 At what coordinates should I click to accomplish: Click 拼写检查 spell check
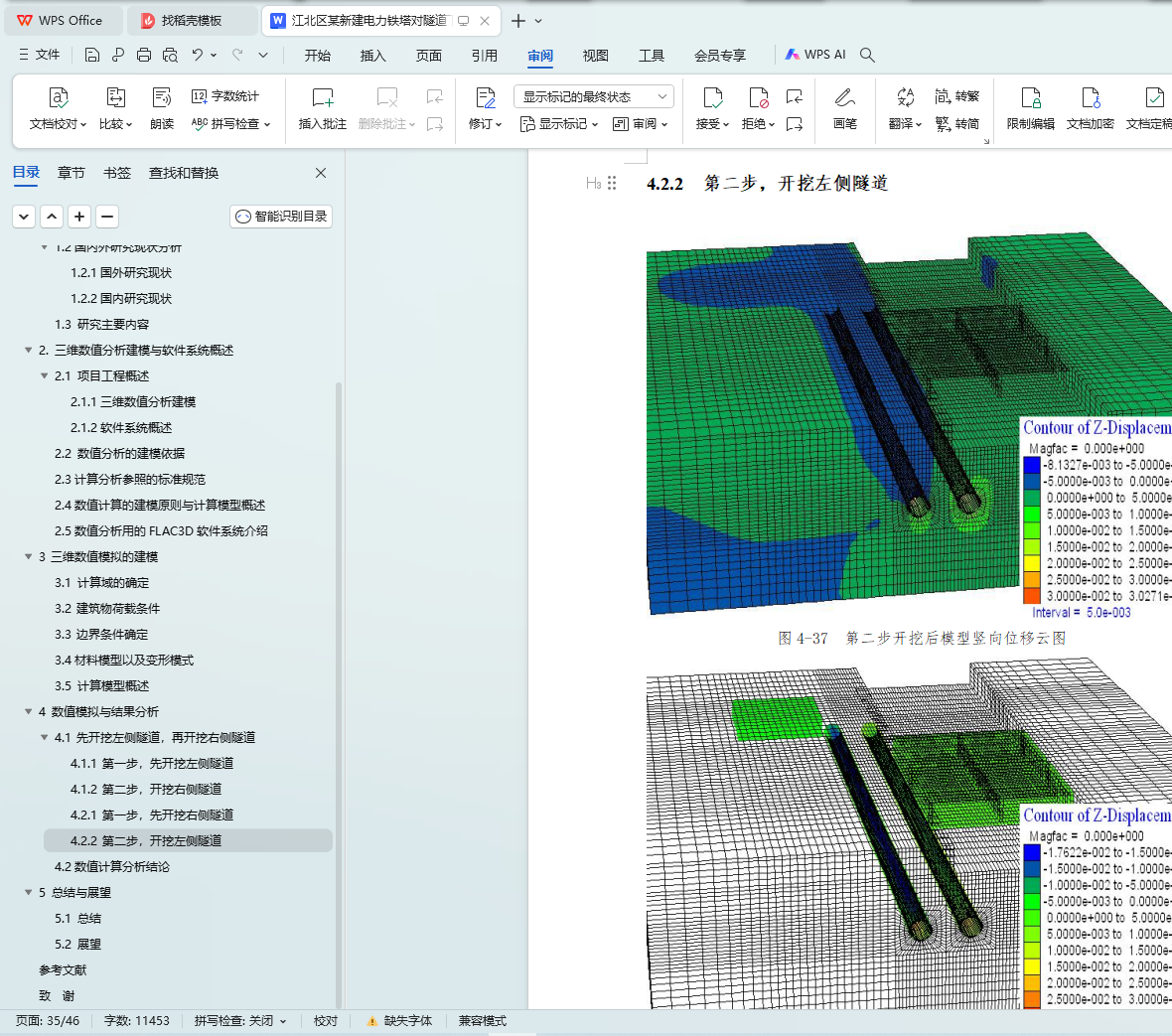point(230,123)
